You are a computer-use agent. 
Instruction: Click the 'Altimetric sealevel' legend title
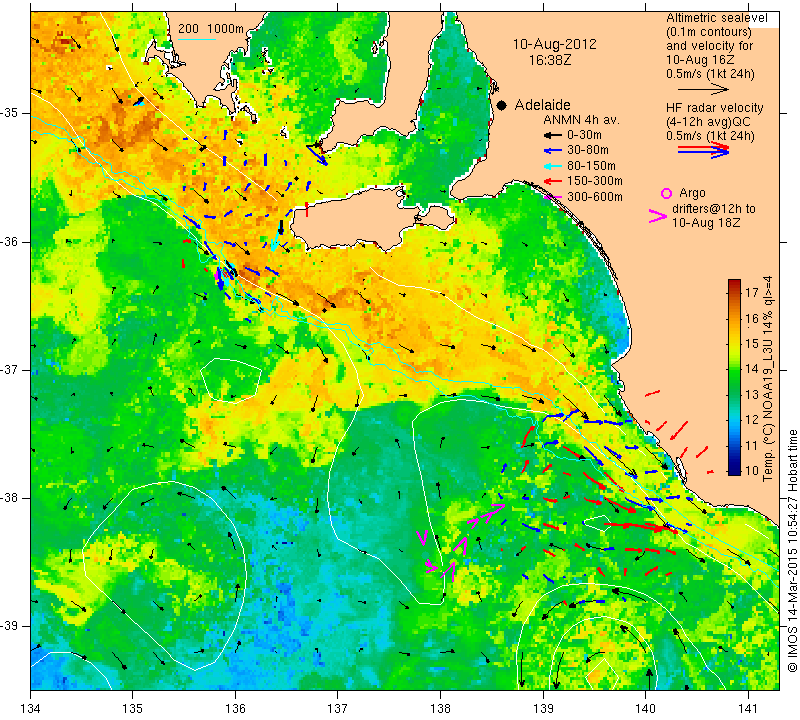716,18
